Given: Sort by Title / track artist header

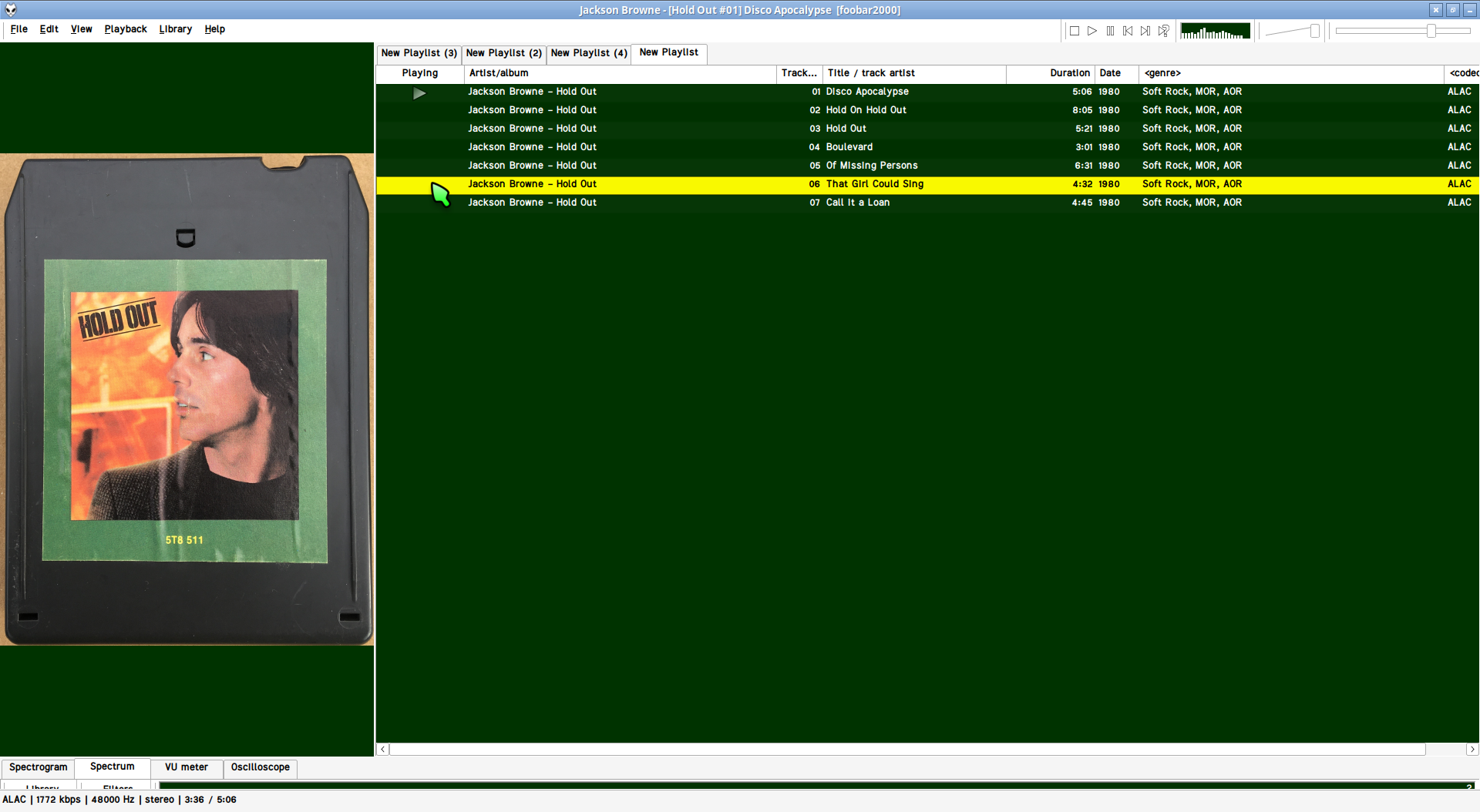Looking at the screenshot, I should (x=914, y=73).
